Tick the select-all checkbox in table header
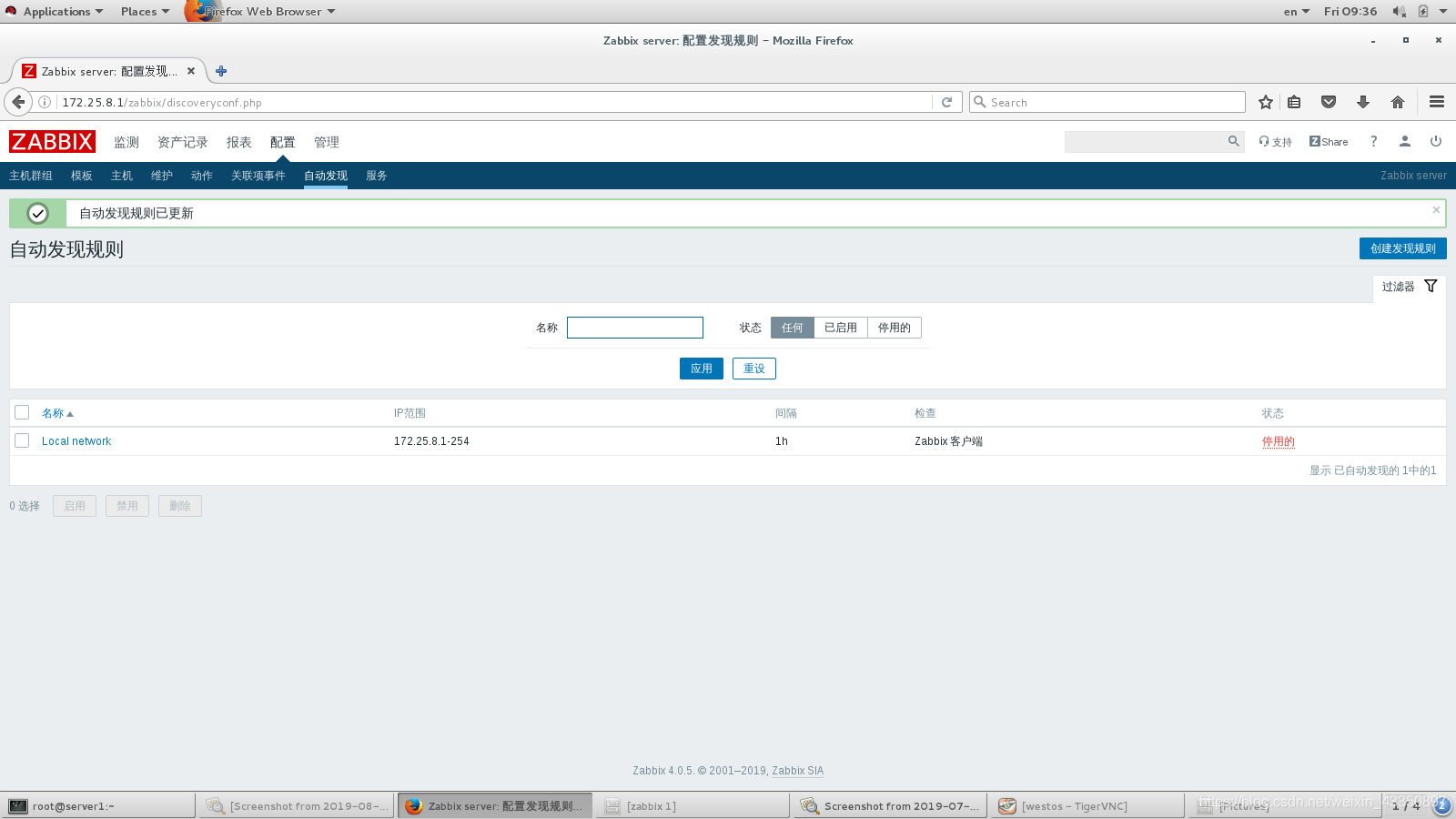 pyautogui.click(x=22, y=412)
